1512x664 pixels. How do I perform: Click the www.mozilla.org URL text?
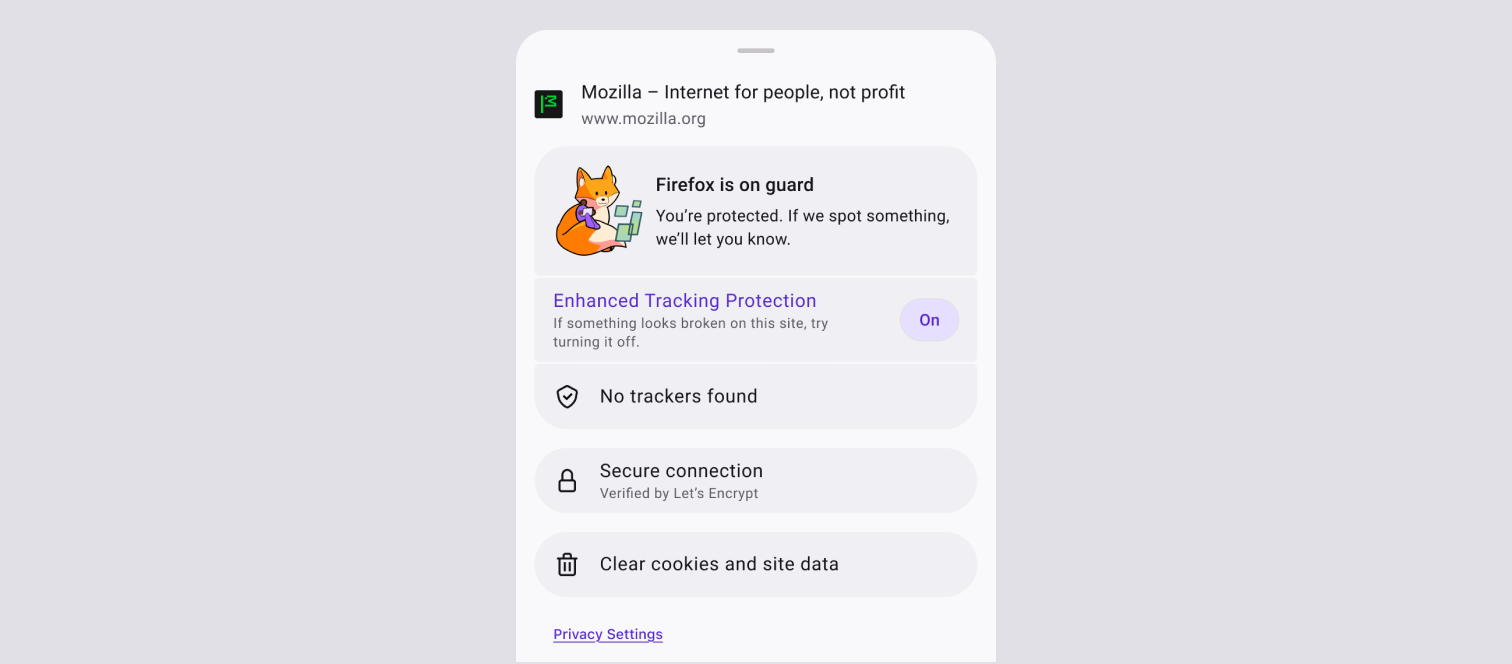[643, 119]
